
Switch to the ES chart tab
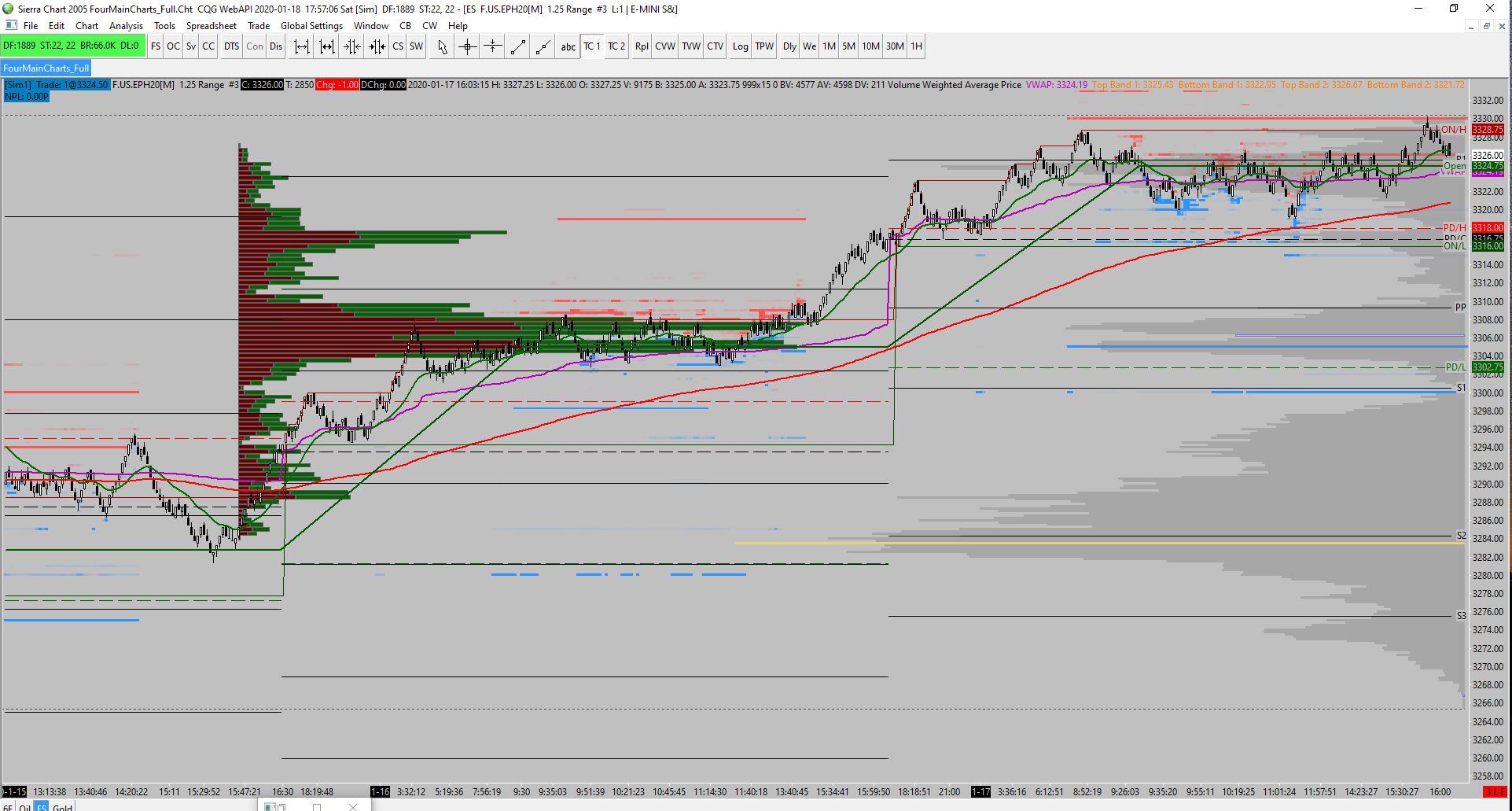point(42,807)
